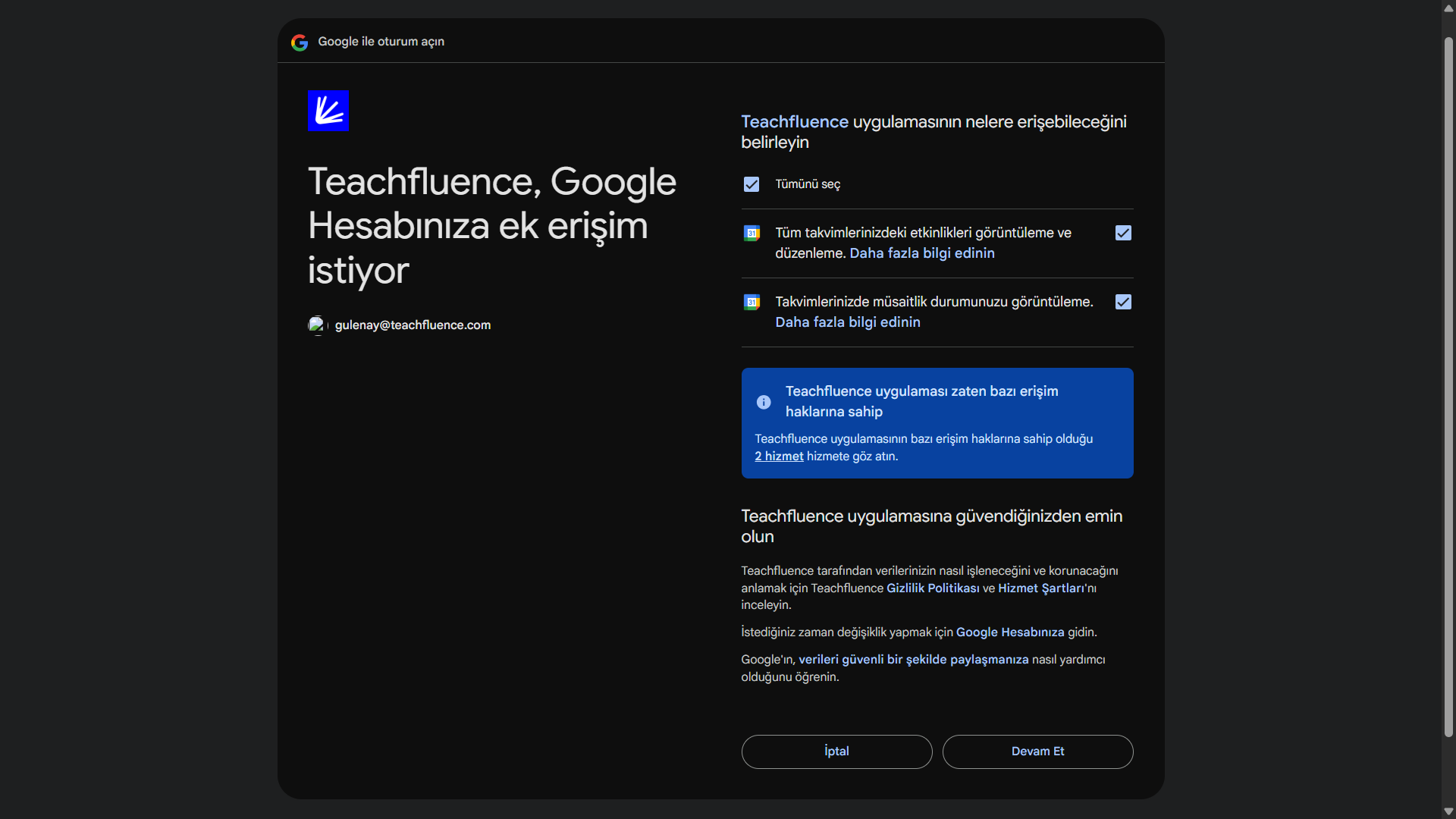Screen dimensions: 1456x819
Task: Click the 'Tümünü seç' label text
Action: tap(808, 184)
